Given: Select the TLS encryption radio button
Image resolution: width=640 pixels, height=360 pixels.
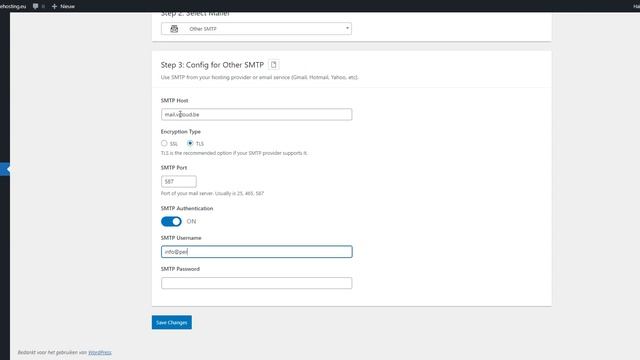Looking at the screenshot, I should click(190, 143).
